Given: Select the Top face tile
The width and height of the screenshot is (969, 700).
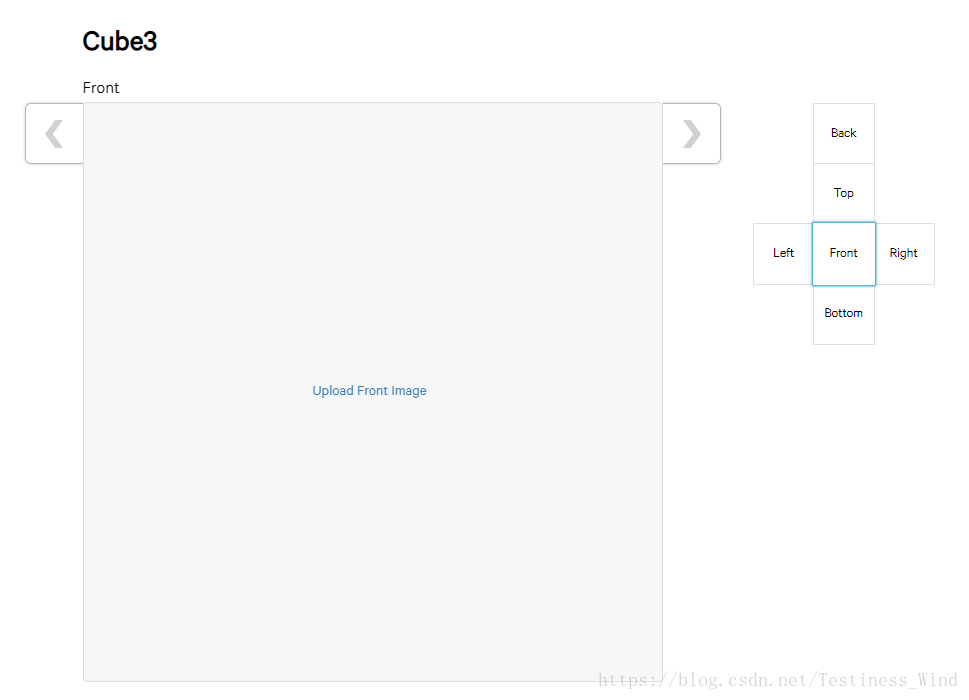Looking at the screenshot, I should point(844,193).
